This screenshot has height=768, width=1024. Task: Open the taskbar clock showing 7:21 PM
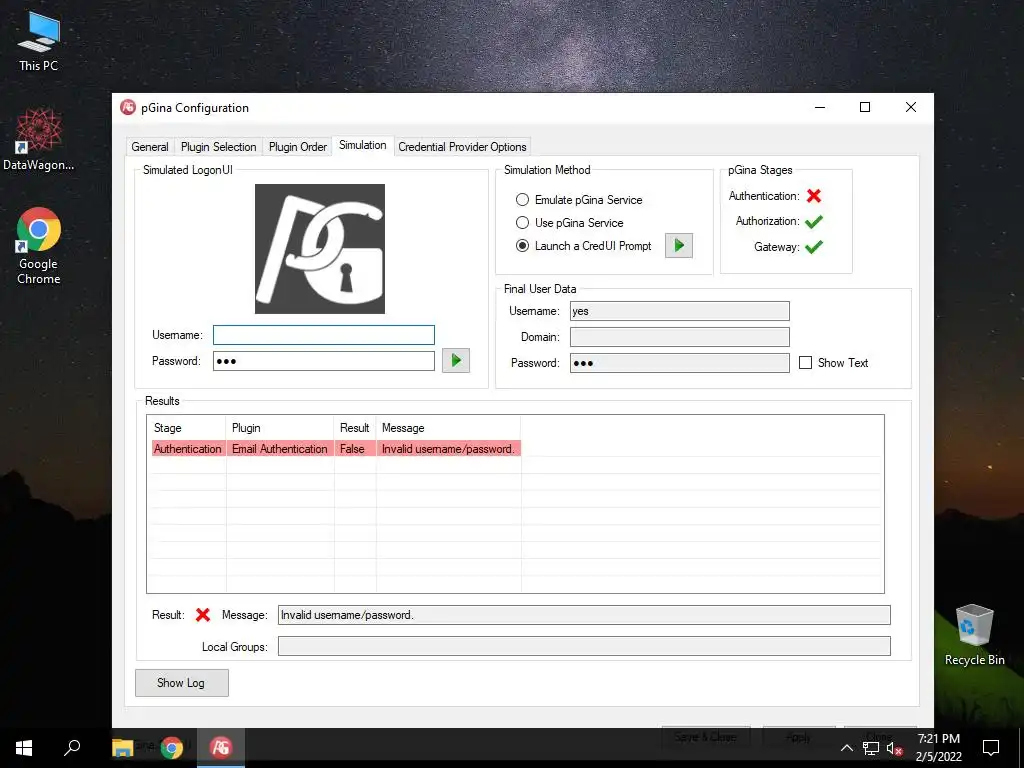coord(938,748)
